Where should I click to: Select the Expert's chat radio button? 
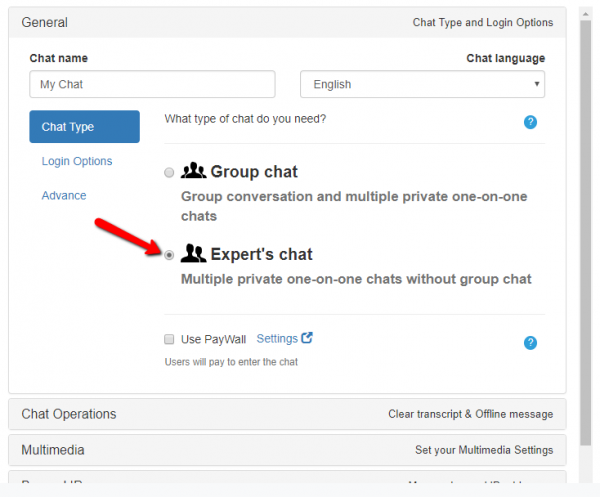point(169,255)
